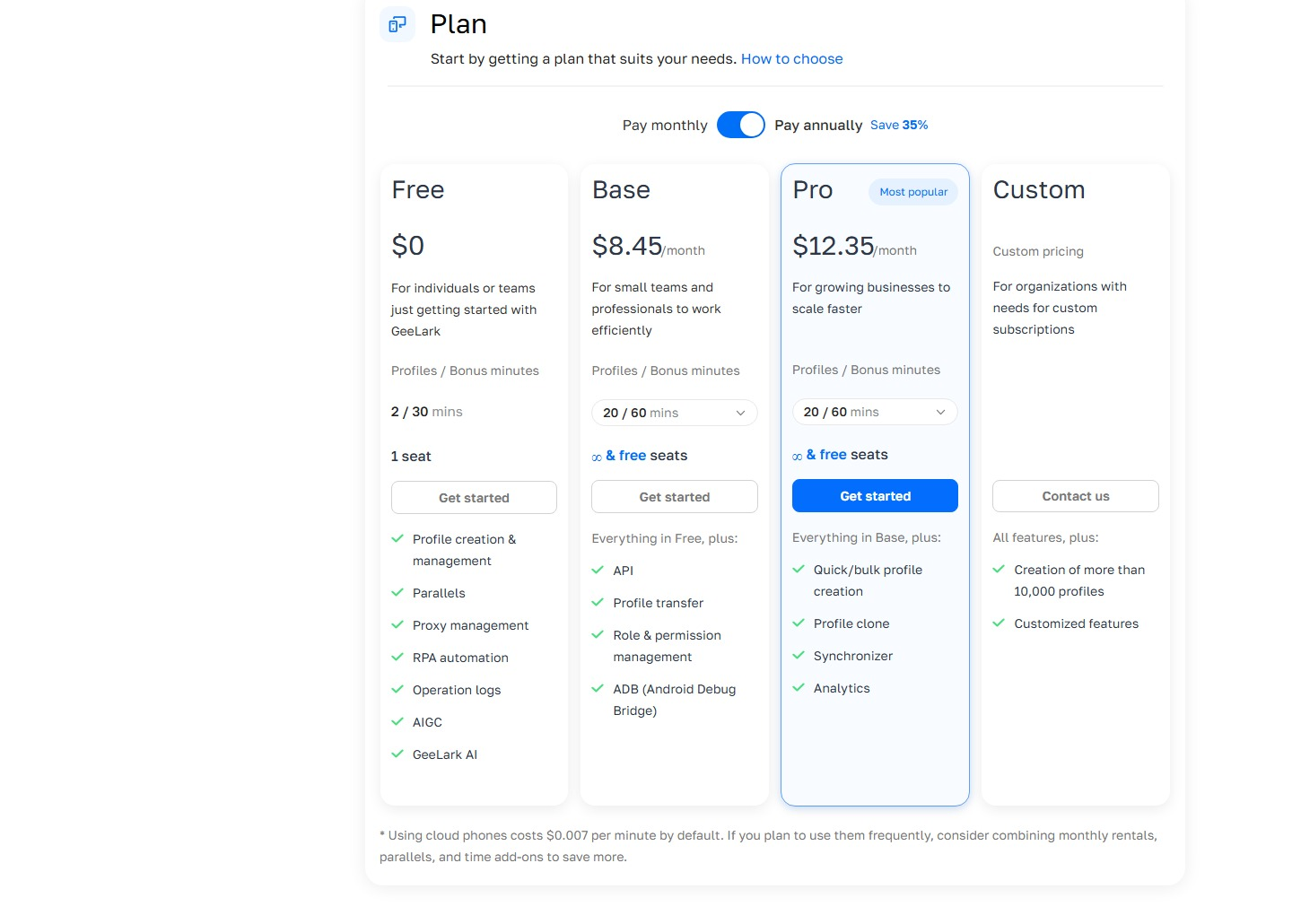Screen dimensions: 1292x924
Task: Click the Role & permission management feature
Action: point(668,646)
